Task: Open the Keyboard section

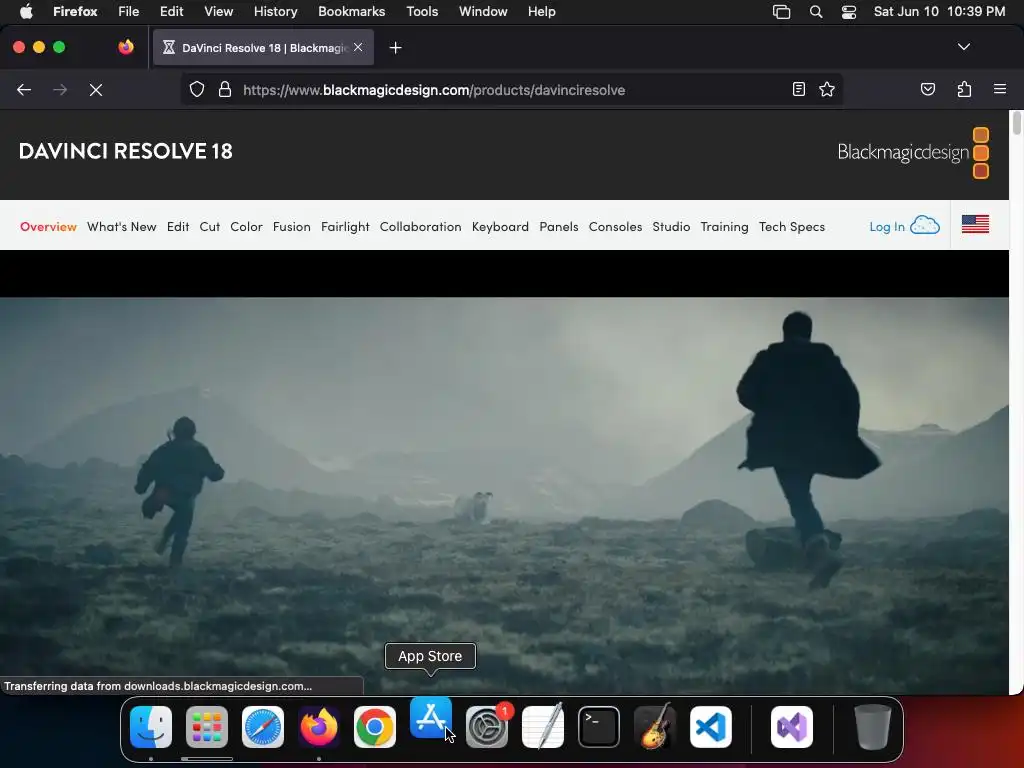Action: [500, 227]
